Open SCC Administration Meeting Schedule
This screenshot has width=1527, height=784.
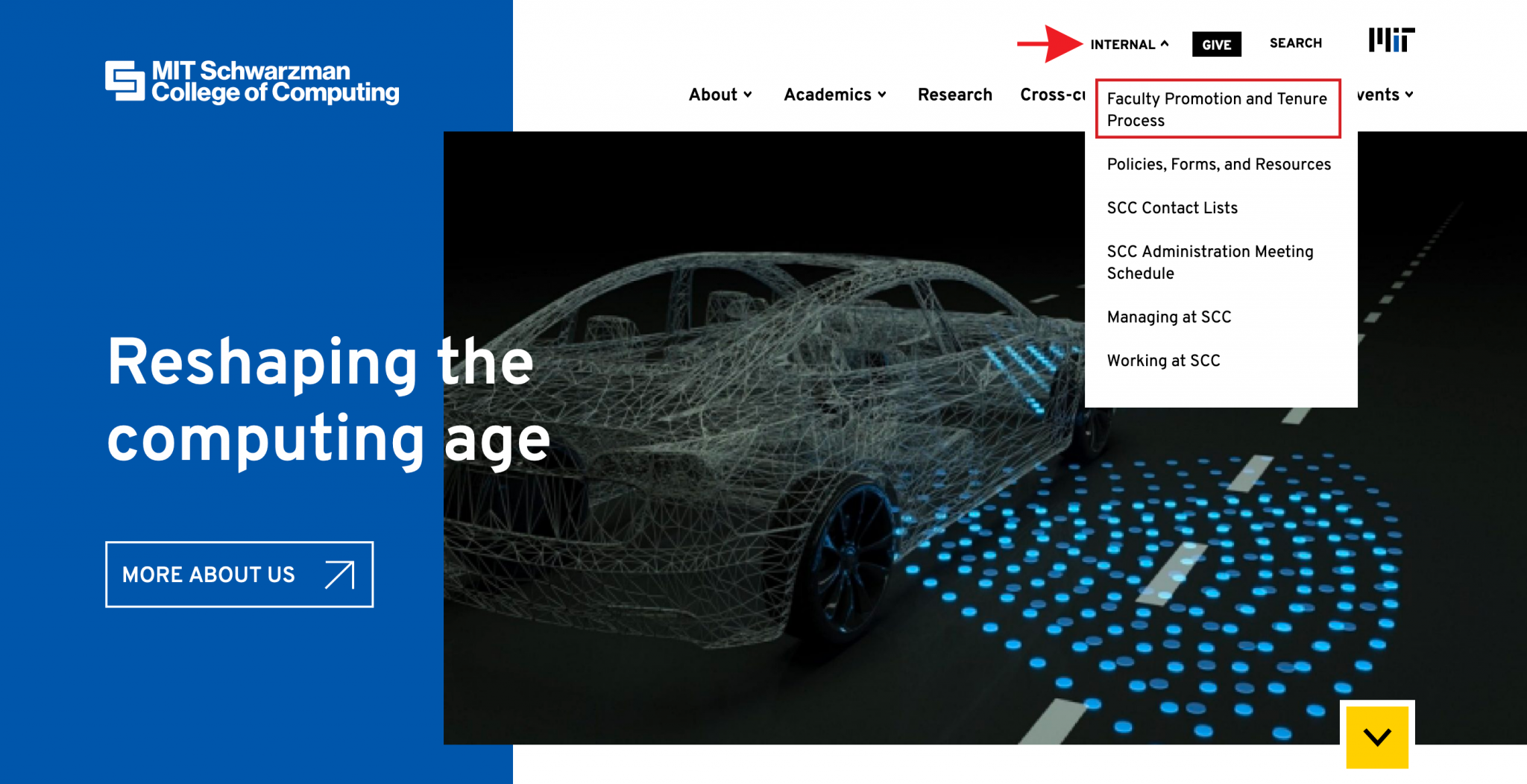point(1209,262)
